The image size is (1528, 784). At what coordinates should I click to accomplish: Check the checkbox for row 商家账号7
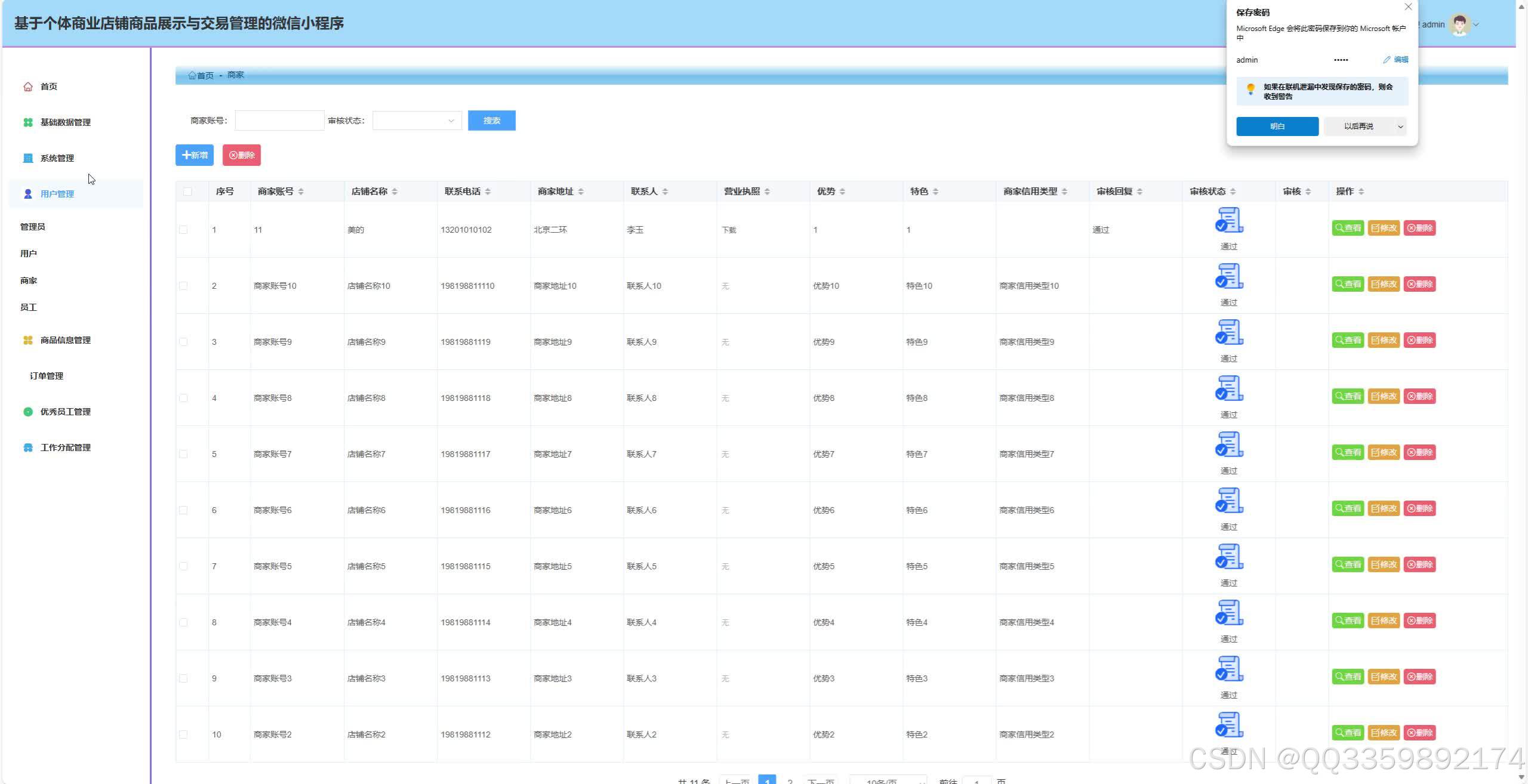click(183, 454)
